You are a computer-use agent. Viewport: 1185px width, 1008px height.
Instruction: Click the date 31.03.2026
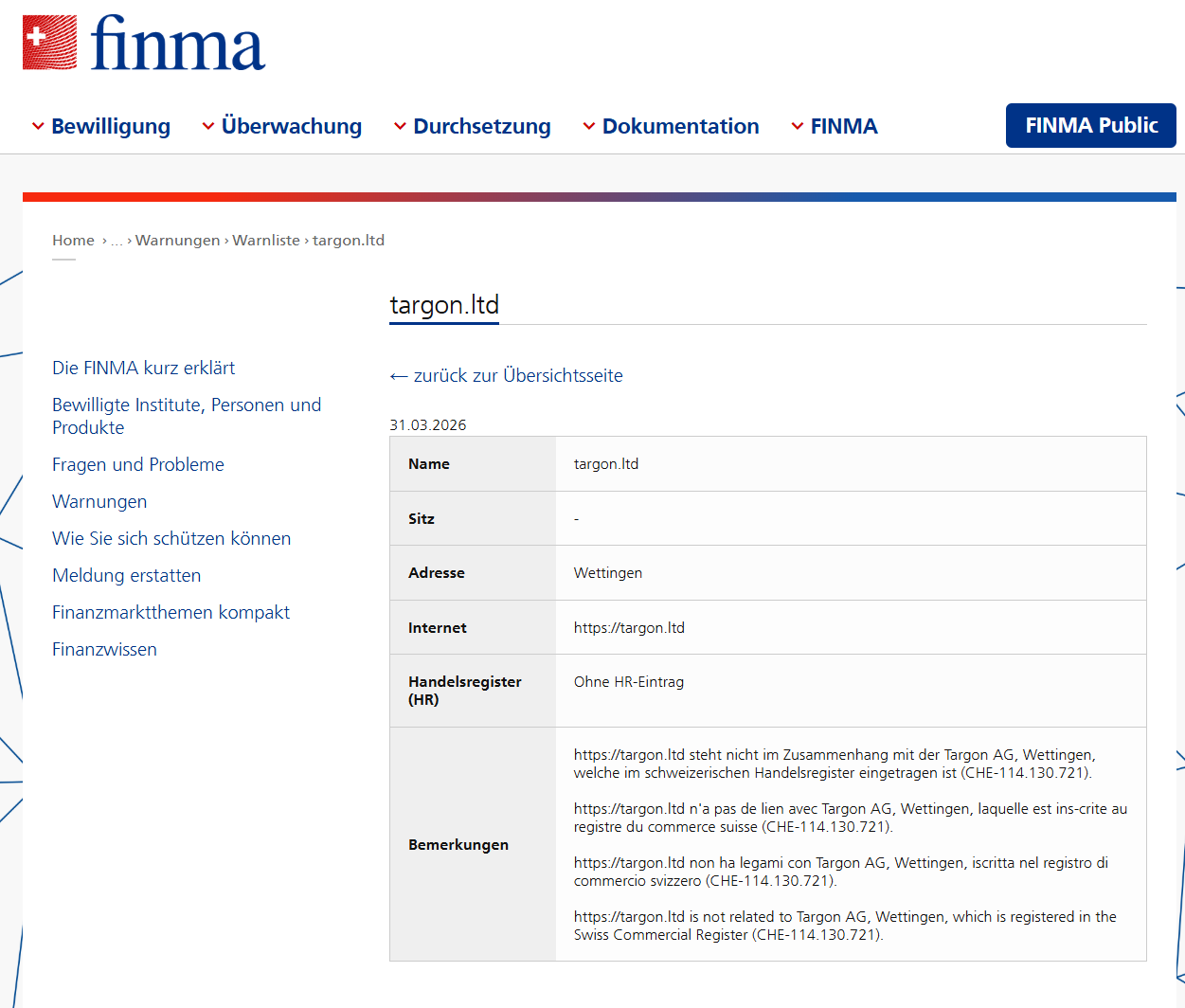[428, 424]
